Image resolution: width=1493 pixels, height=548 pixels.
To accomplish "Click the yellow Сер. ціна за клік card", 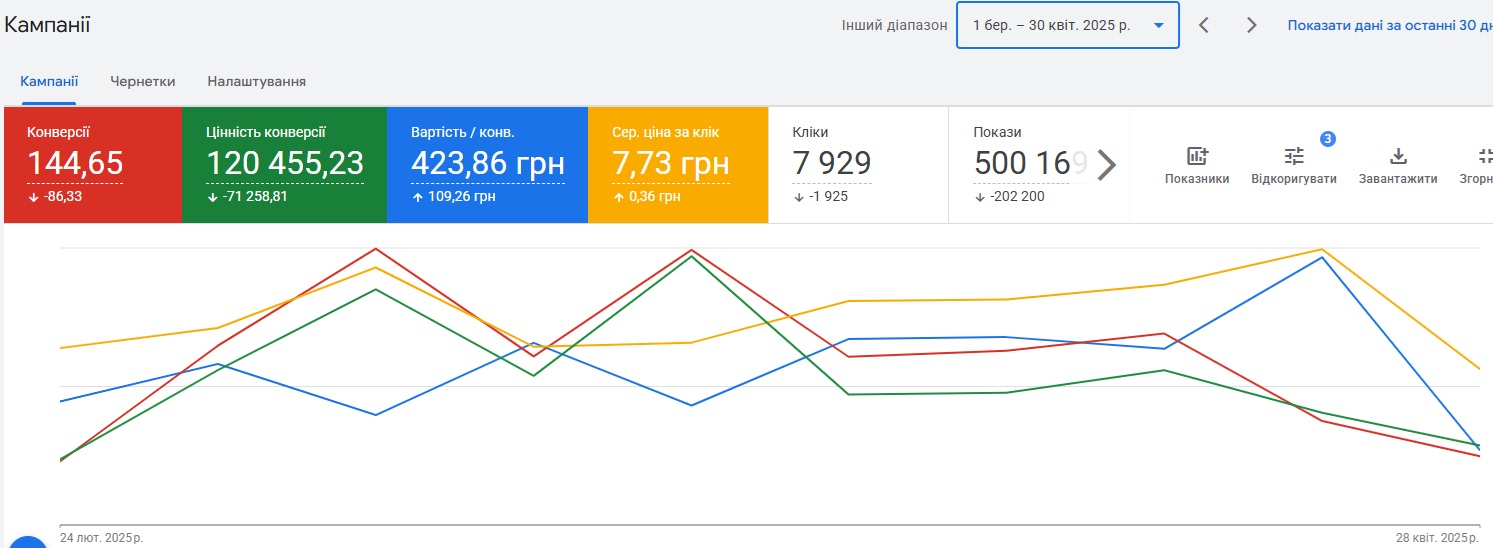I will (x=678, y=165).
